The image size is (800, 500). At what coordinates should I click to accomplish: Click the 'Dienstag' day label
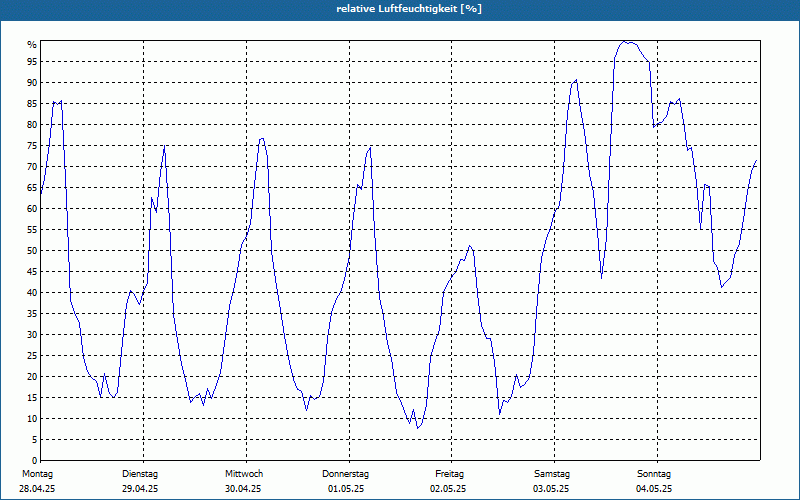coord(140,474)
